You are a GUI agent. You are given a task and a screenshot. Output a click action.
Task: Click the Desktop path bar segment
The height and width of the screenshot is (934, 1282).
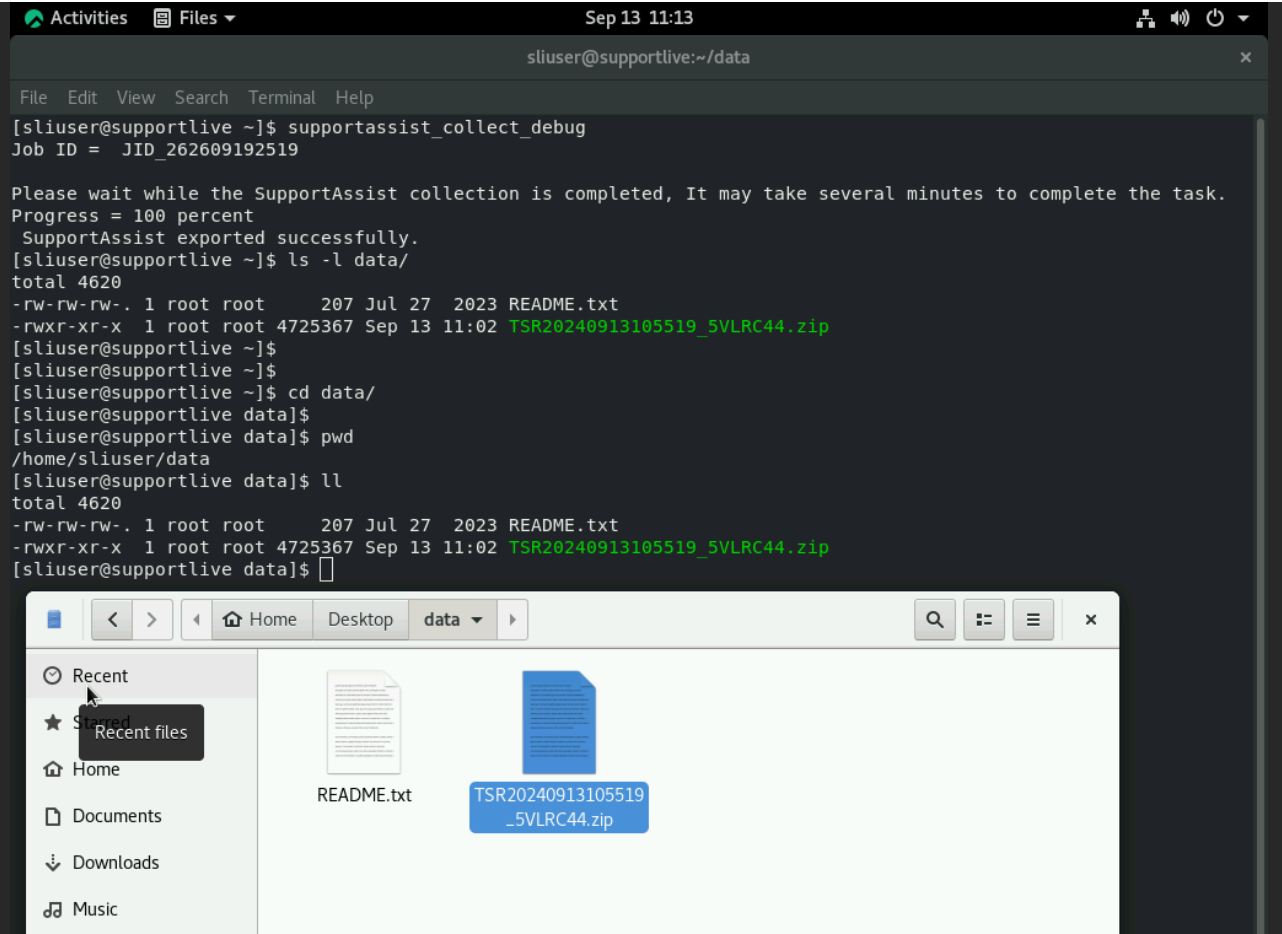360,619
